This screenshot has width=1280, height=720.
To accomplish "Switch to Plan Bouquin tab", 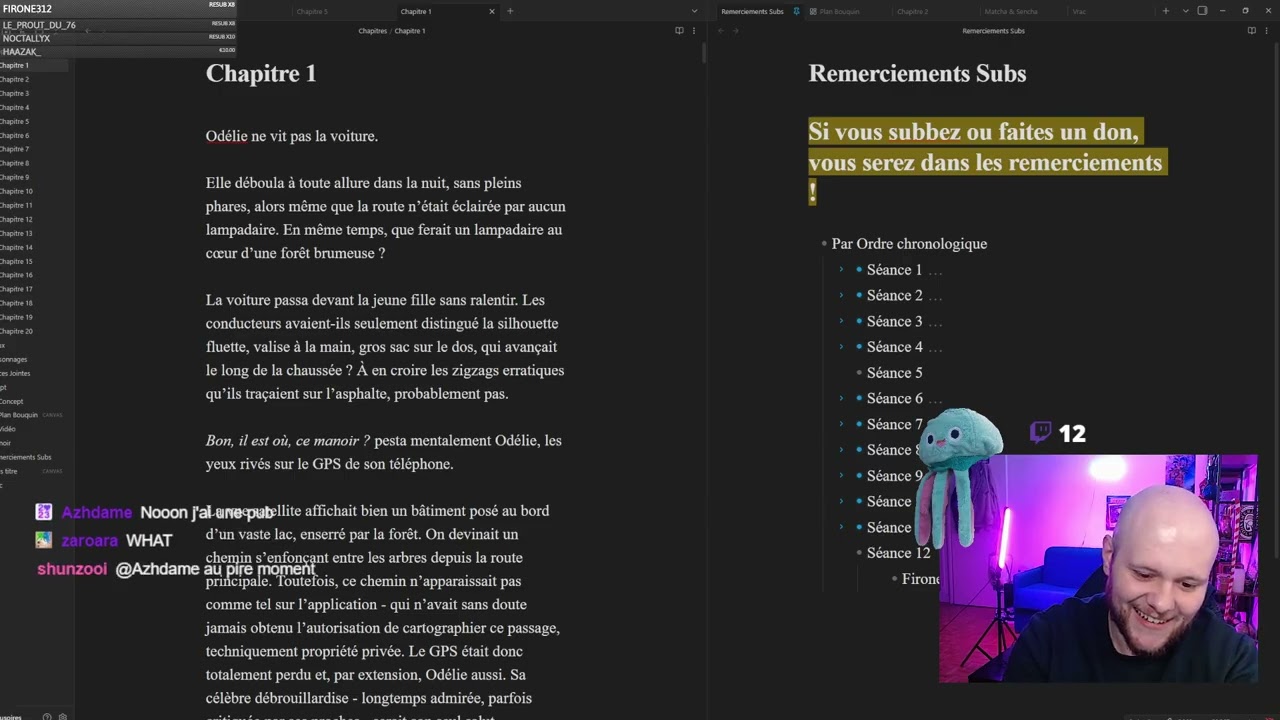I will (x=839, y=11).
